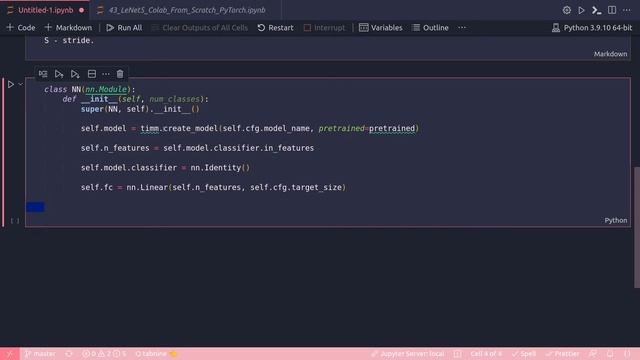Add a new Code cell
This screenshot has height=360, width=640.
[21, 28]
